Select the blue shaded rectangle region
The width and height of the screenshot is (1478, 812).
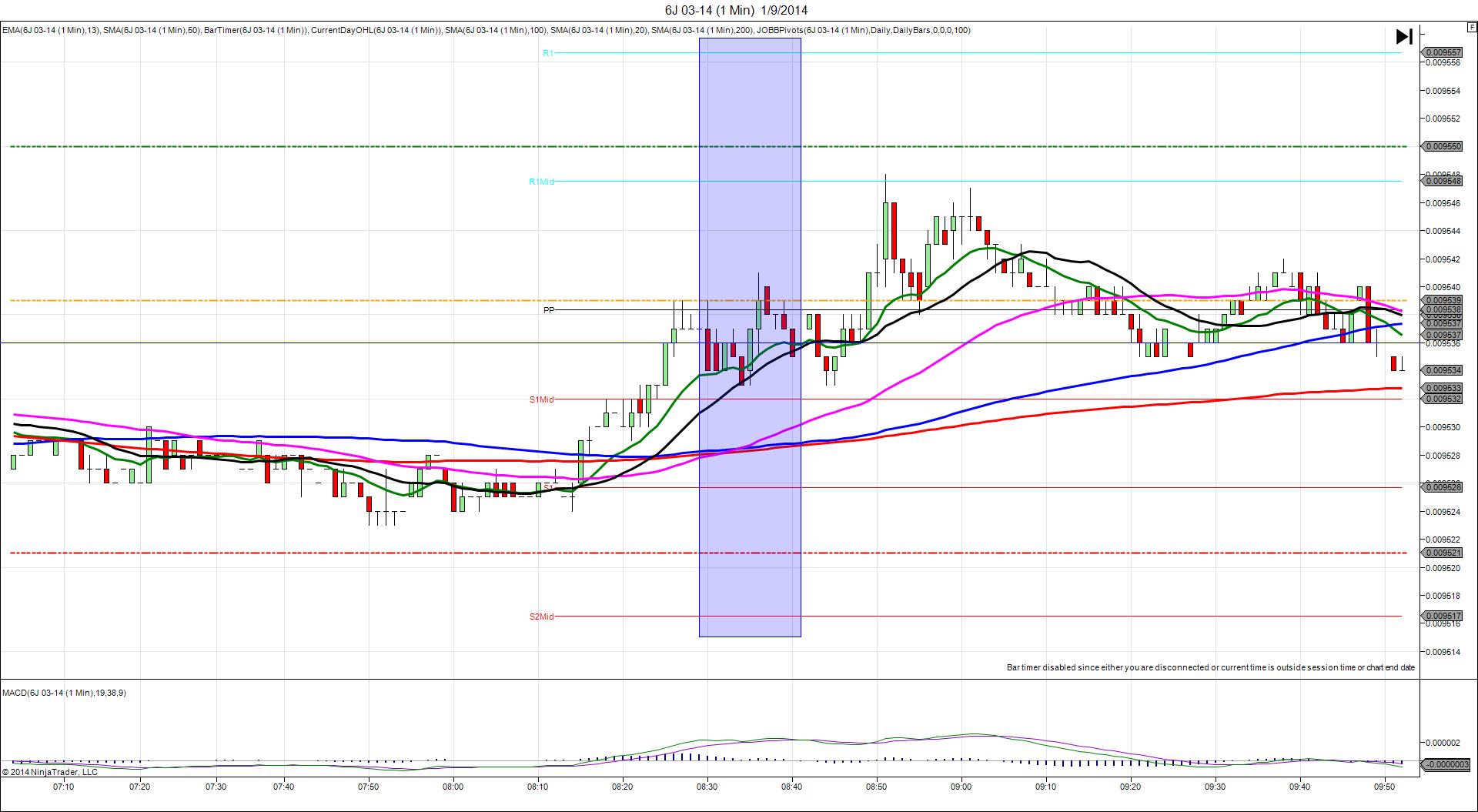(x=750, y=337)
